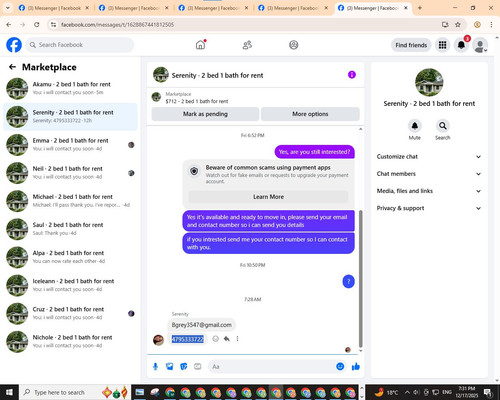Open the Michael conversation

pyautogui.click(x=70, y=201)
